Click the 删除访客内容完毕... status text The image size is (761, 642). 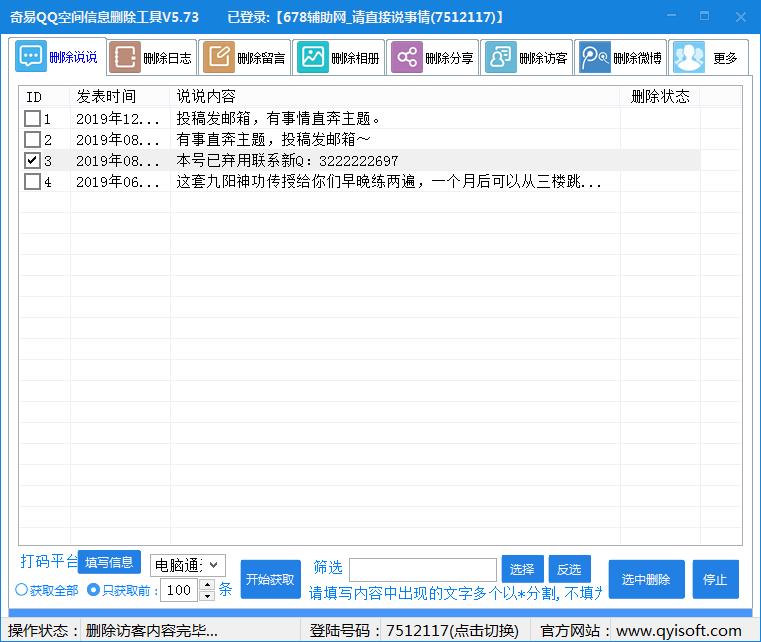pyautogui.click(x=151, y=630)
